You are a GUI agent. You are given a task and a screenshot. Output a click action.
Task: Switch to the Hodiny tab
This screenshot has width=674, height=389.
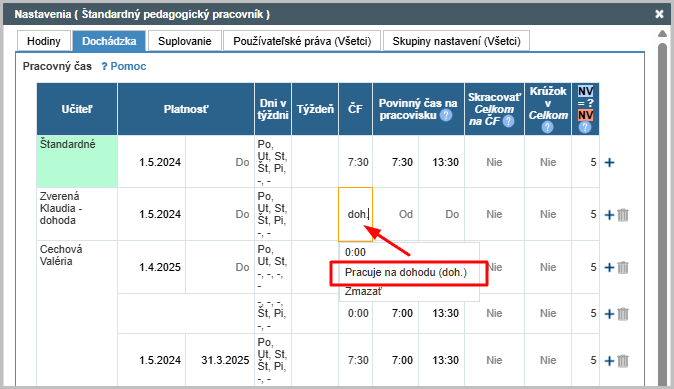(x=44, y=41)
